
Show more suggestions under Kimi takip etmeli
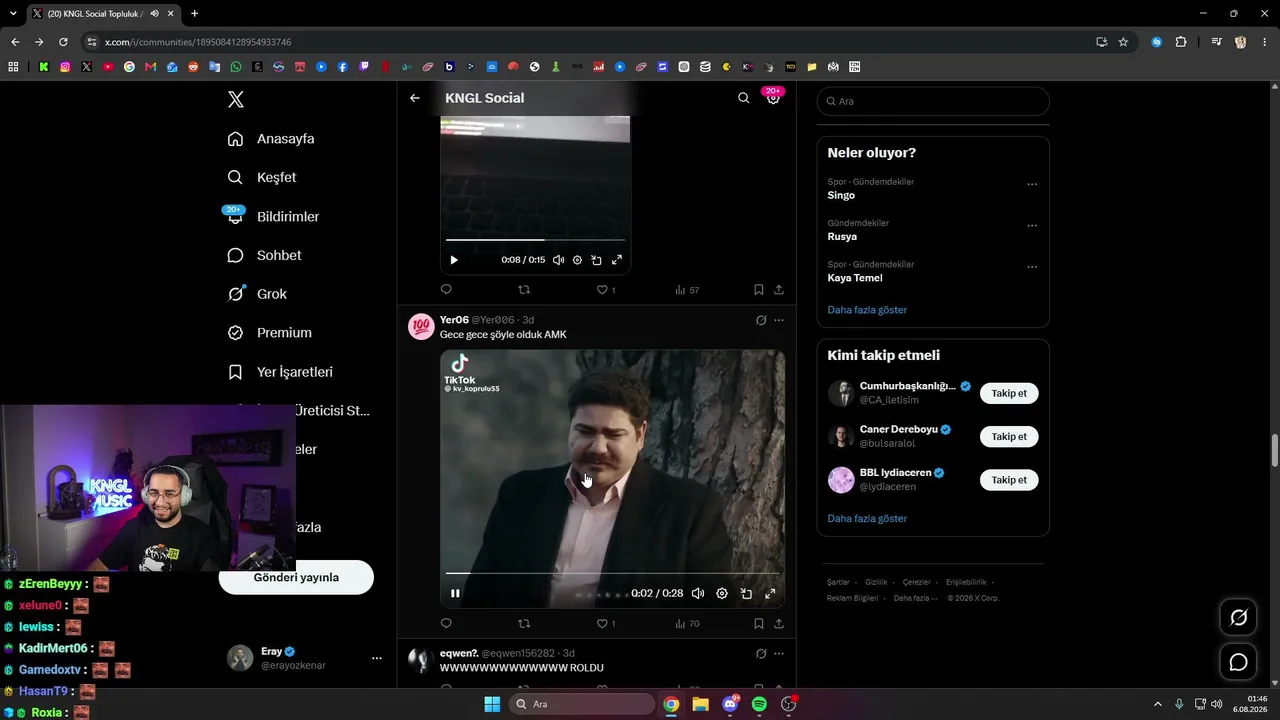[867, 519]
